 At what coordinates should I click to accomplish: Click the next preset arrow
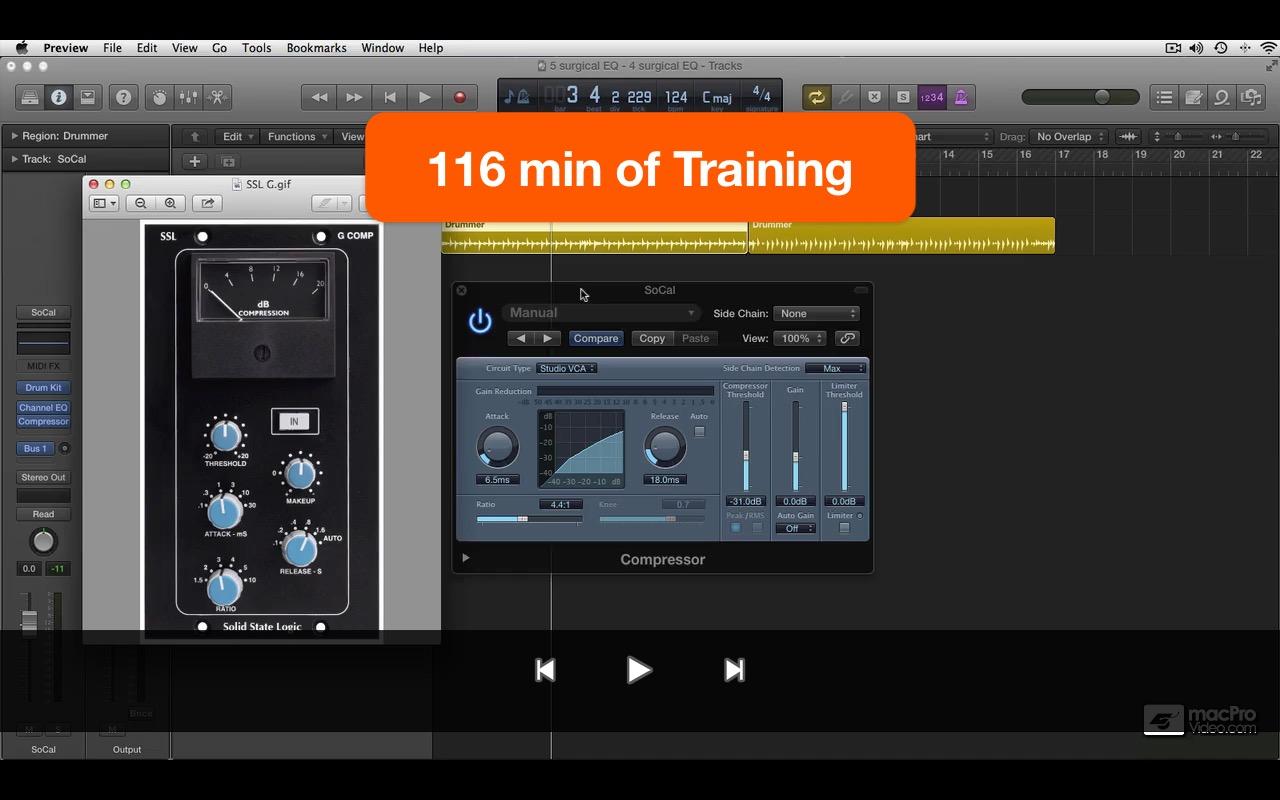[547, 338]
